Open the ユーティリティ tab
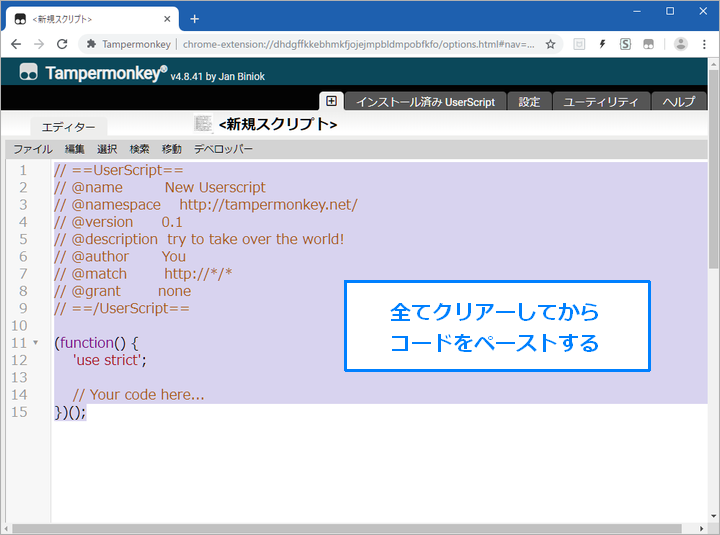Image resolution: width=720 pixels, height=535 pixels. 601,101
